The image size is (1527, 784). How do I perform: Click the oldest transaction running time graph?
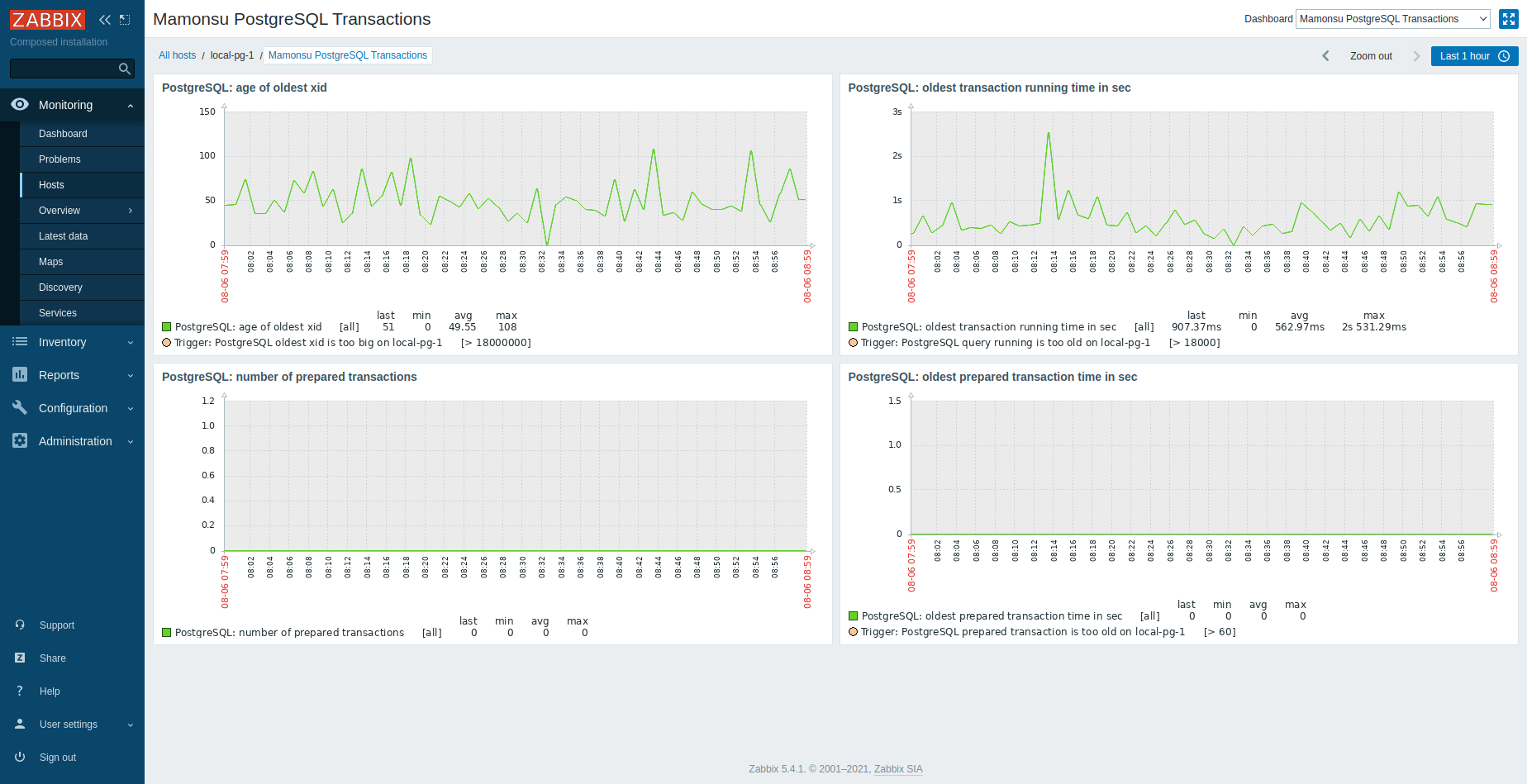tap(1202, 178)
